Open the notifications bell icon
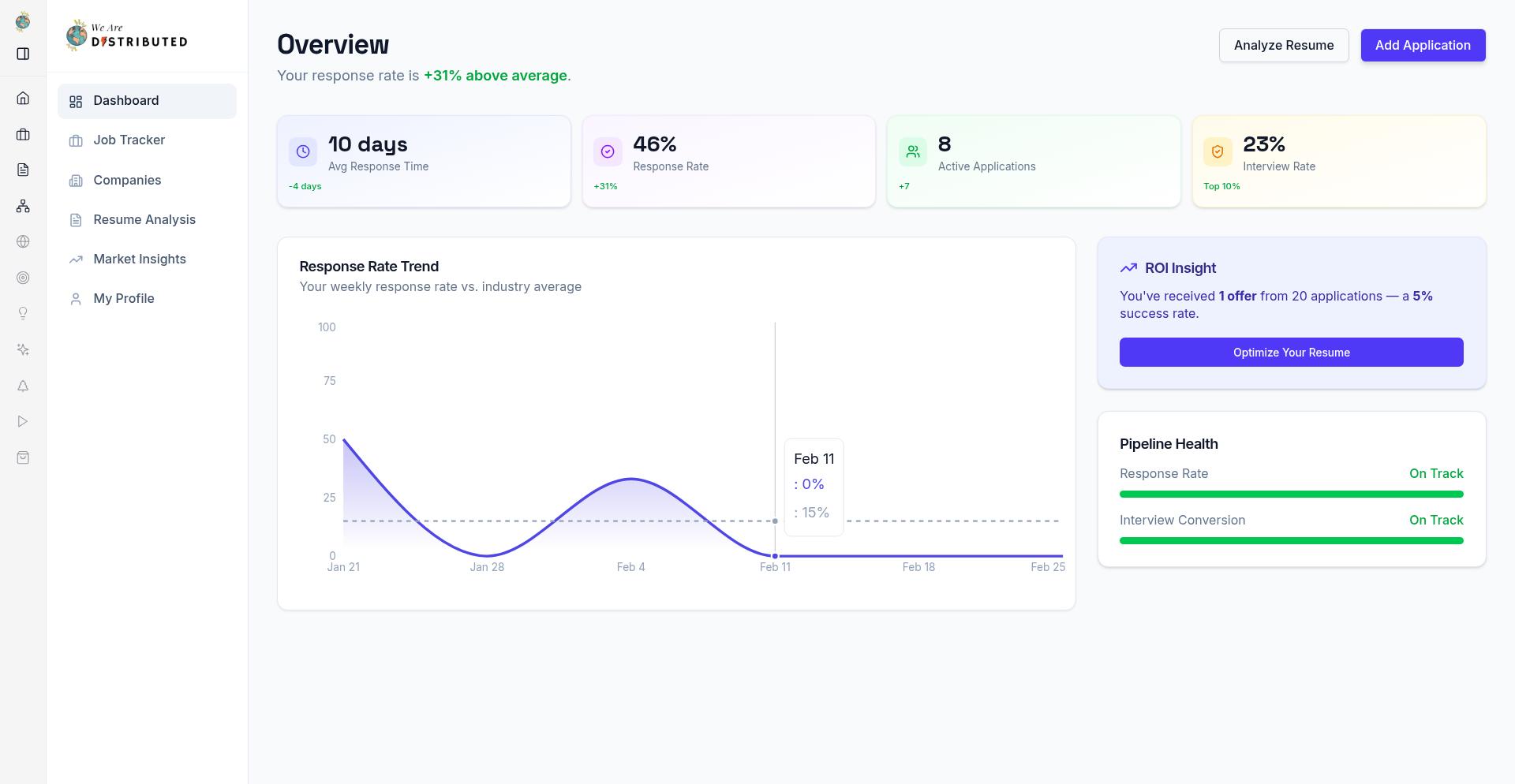 23,386
